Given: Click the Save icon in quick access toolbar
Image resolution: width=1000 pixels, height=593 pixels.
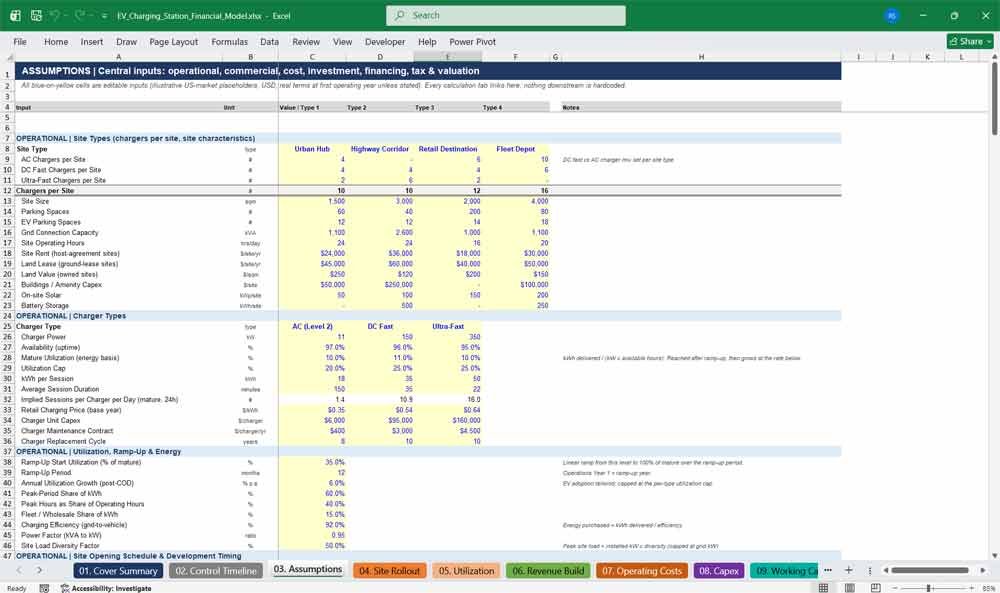Looking at the screenshot, I should (x=36, y=15).
